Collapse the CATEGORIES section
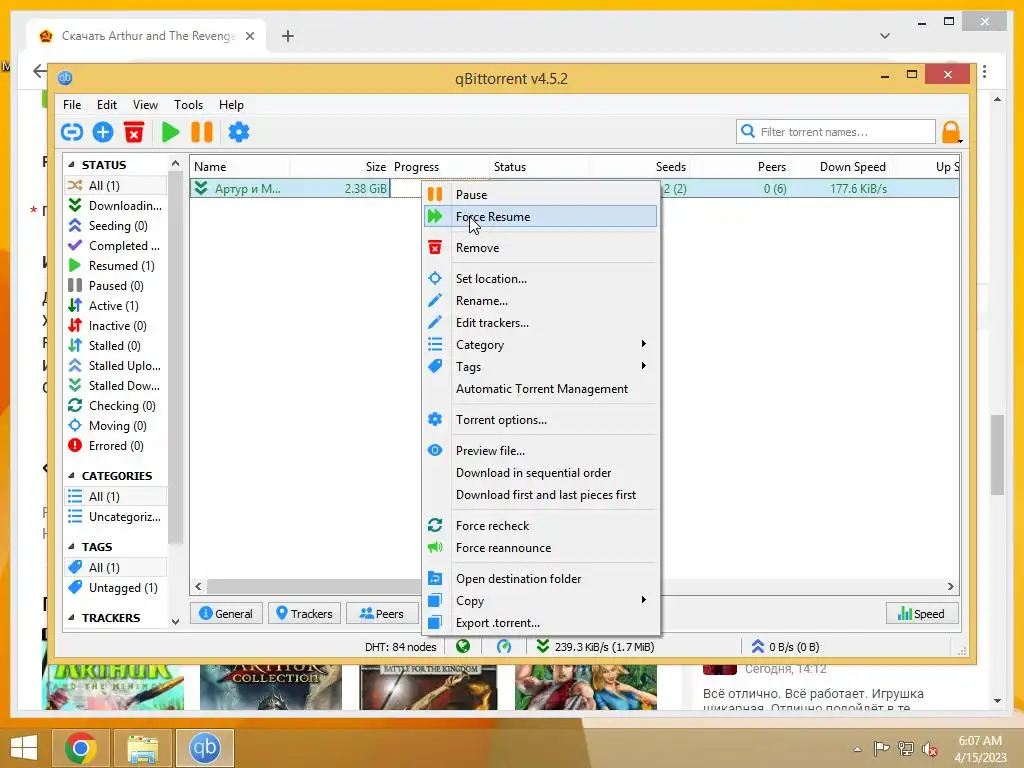The width and height of the screenshot is (1024, 768). coord(71,475)
